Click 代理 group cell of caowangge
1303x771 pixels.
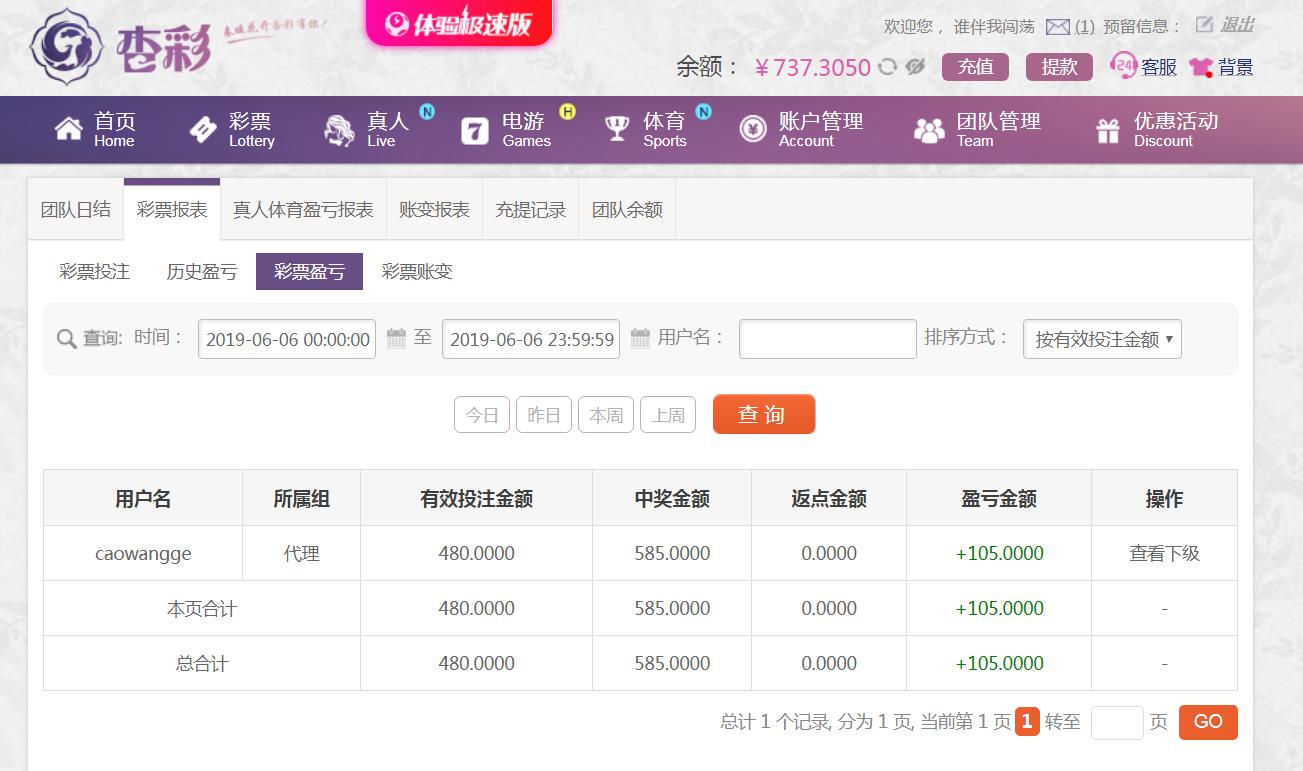point(302,553)
